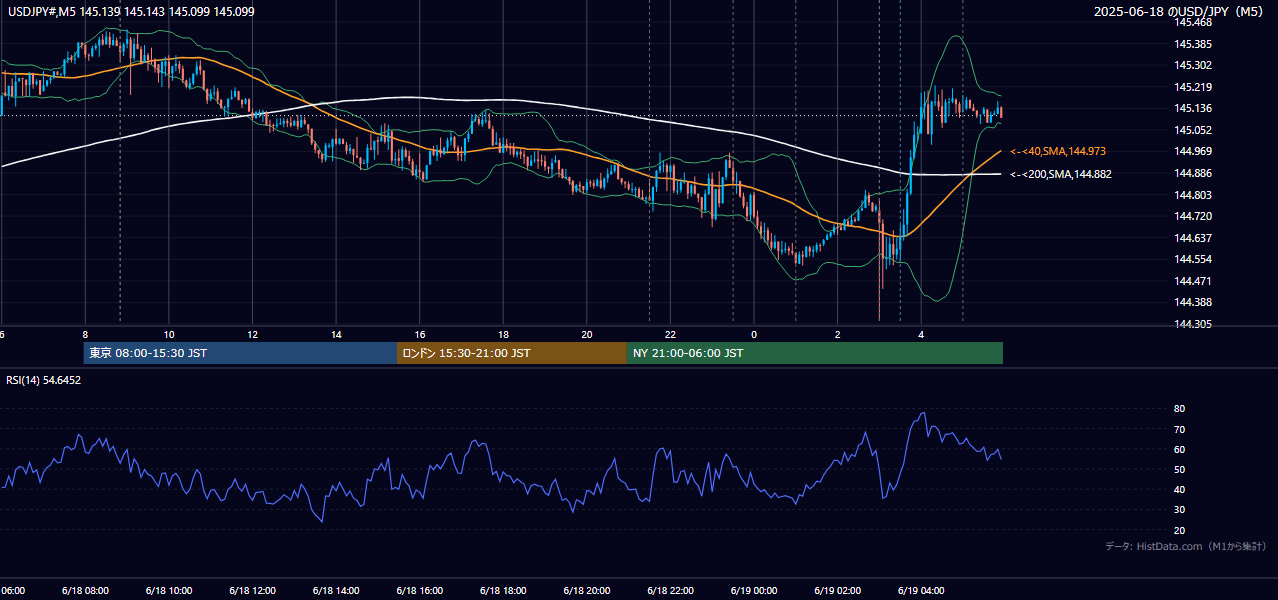Click hour tick 12 under the price chart

[x=253, y=334]
